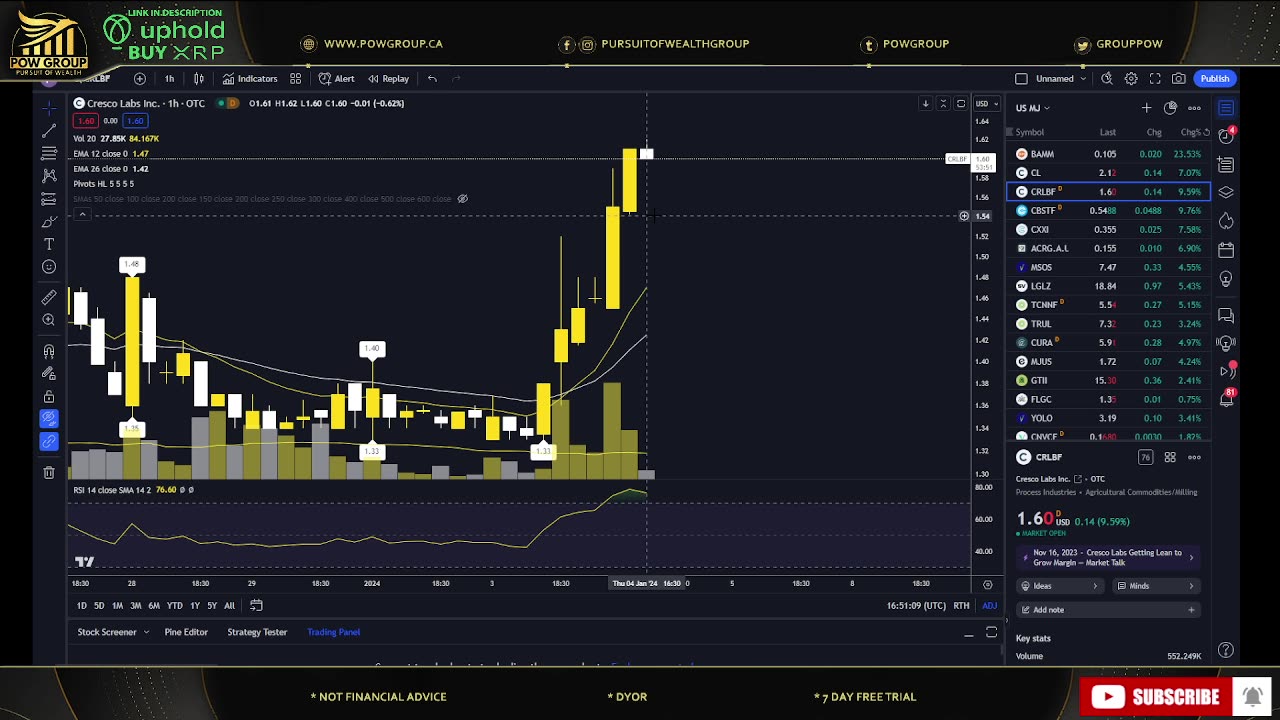Open the Hotlists flame panel
Viewport: 1280px width, 720px height.
pyautogui.click(x=1226, y=221)
